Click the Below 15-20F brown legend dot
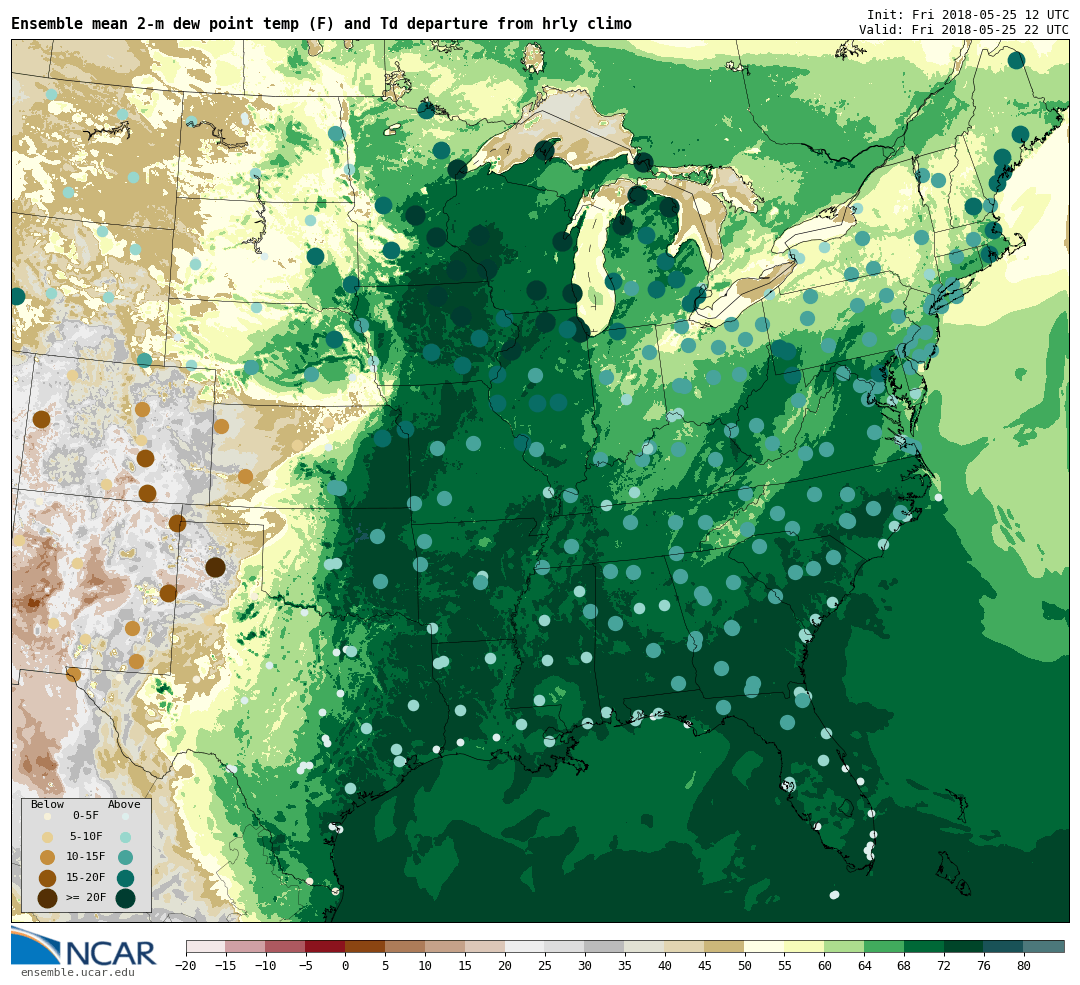Screen dimensions: 1080x985 coord(47,878)
